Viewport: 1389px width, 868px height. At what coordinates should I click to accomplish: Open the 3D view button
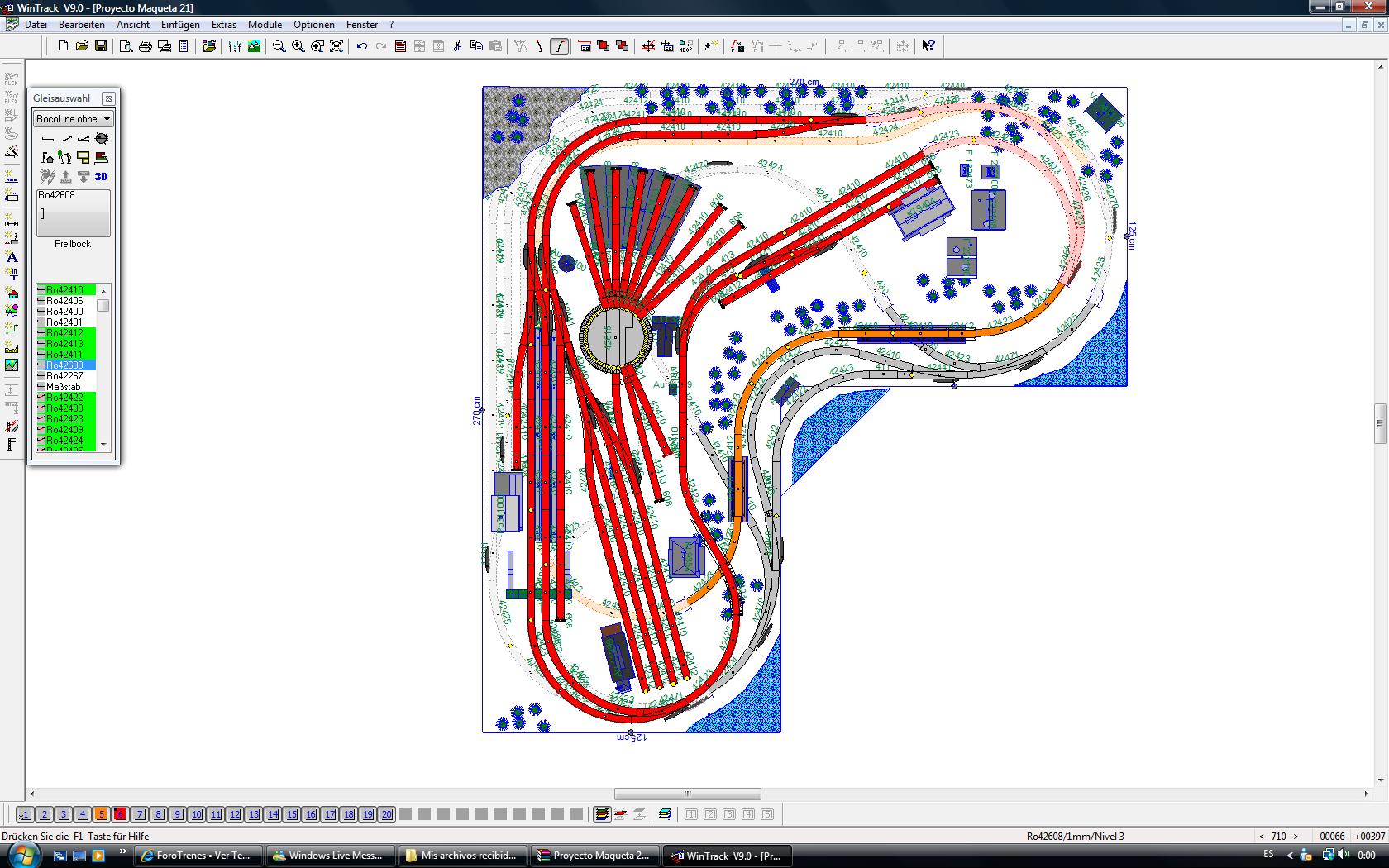[x=102, y=176]
